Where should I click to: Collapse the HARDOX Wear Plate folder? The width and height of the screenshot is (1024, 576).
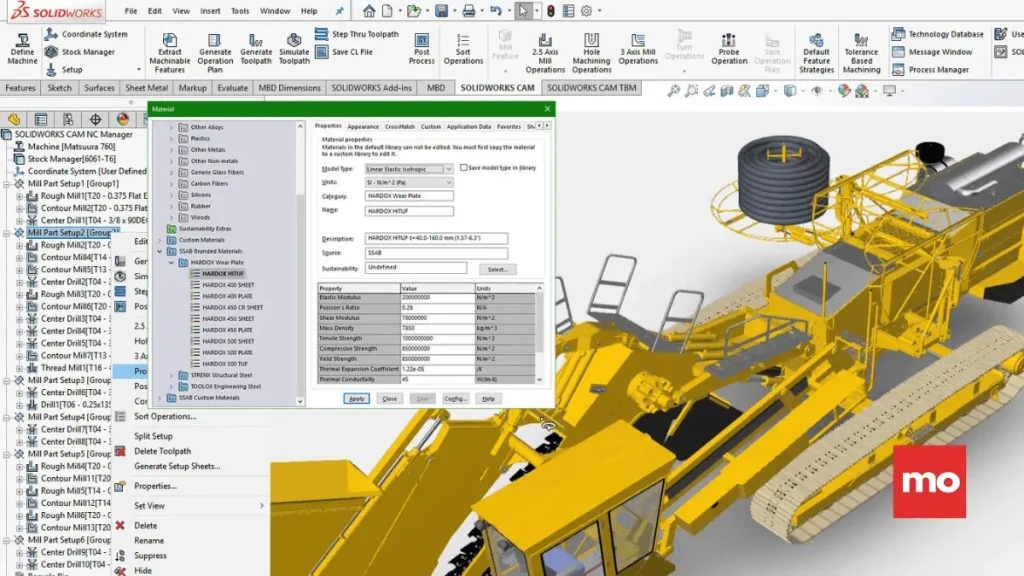click(x=172, y=262)
